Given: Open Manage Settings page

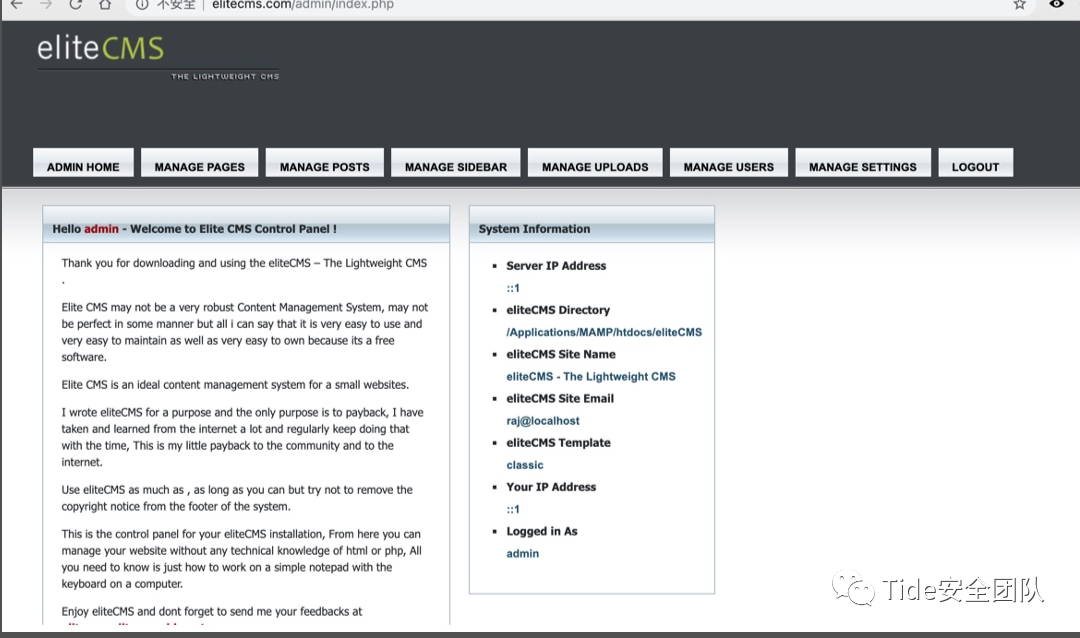Looking at the screenshot, I should point(863,164).
